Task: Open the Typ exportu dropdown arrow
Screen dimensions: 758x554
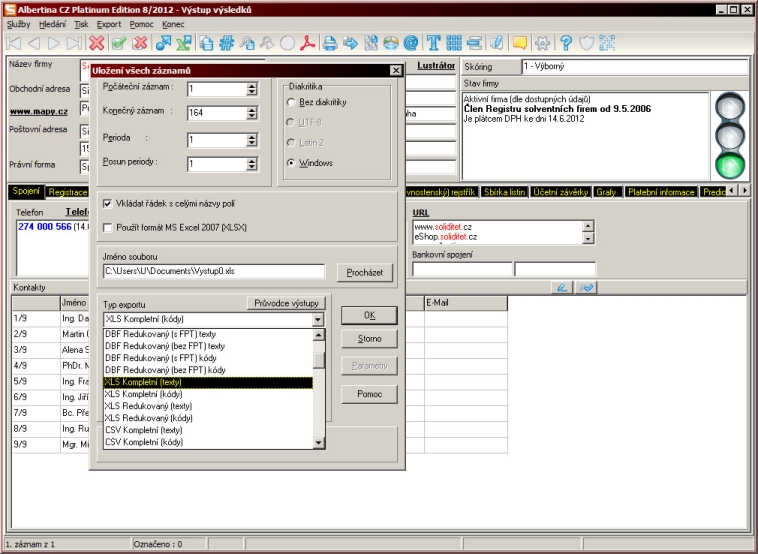Action: pyautogui.click(x=318, y=320)
